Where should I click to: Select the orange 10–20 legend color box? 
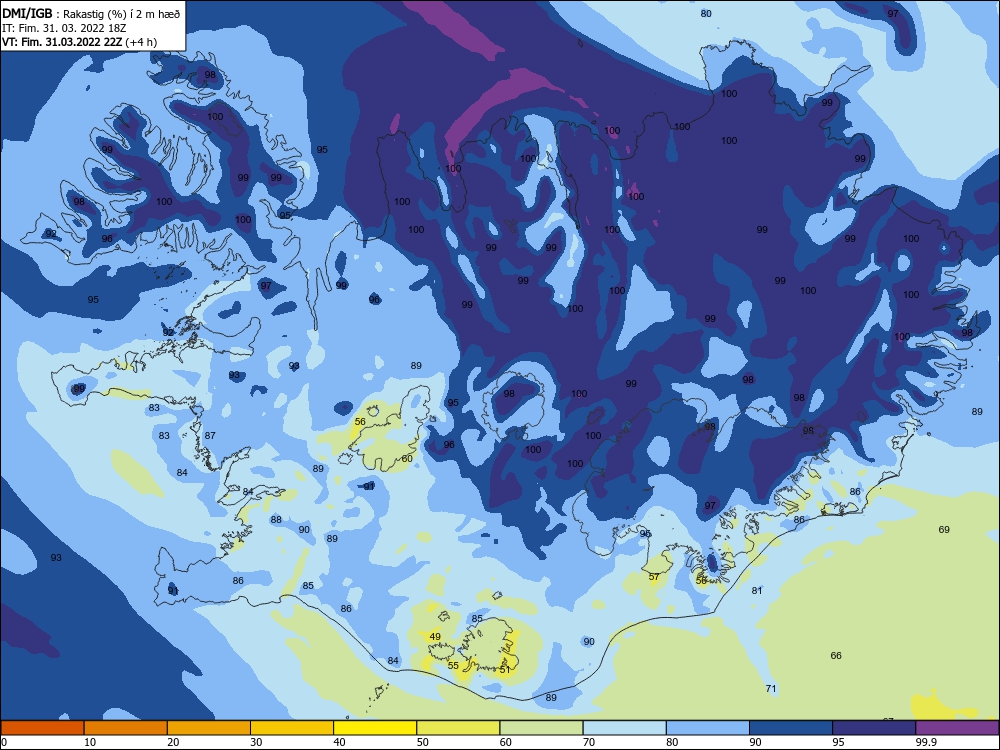click(x=126, y=728)
